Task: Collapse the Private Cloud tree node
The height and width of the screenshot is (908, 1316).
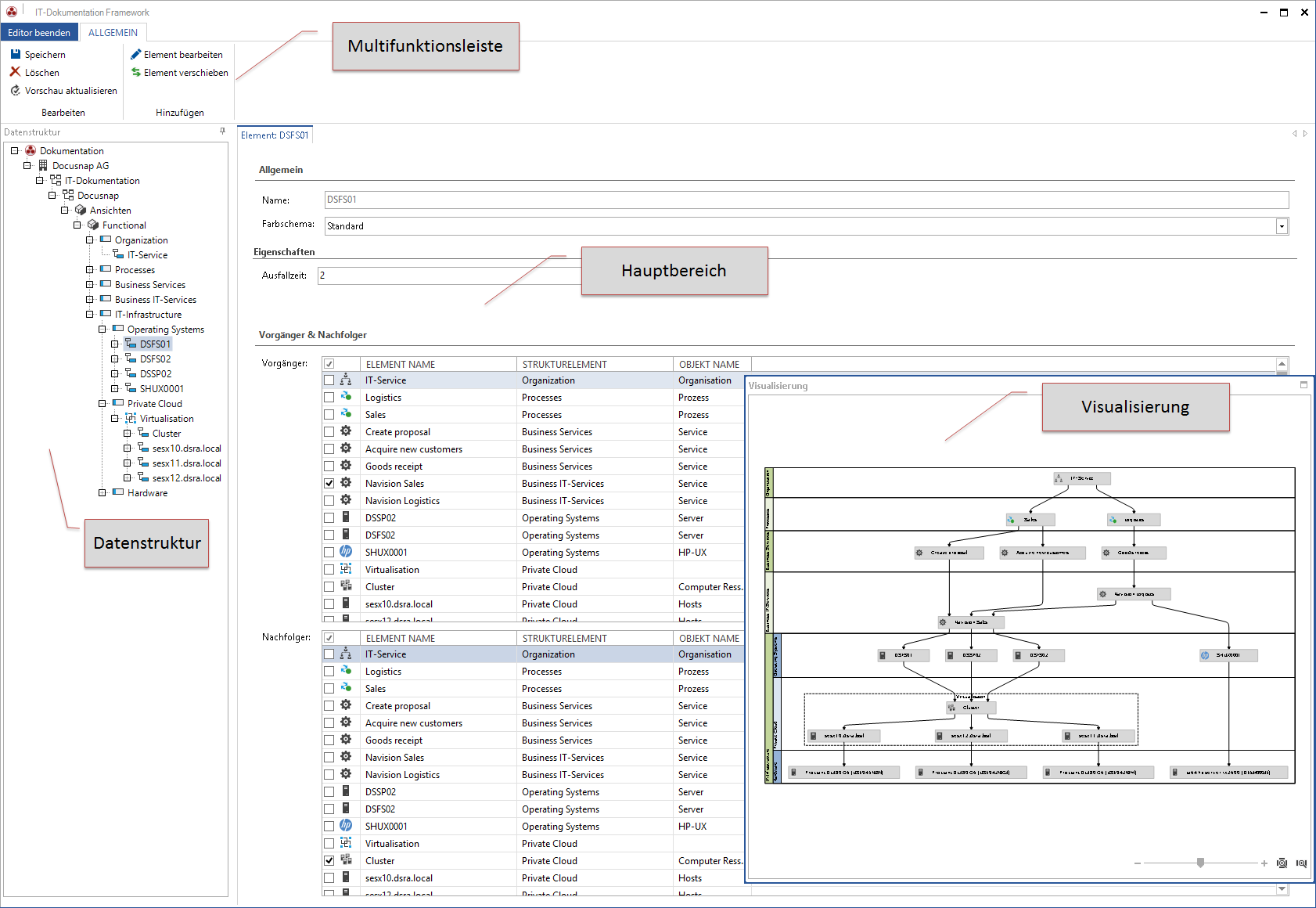Action: click(102, 403)
